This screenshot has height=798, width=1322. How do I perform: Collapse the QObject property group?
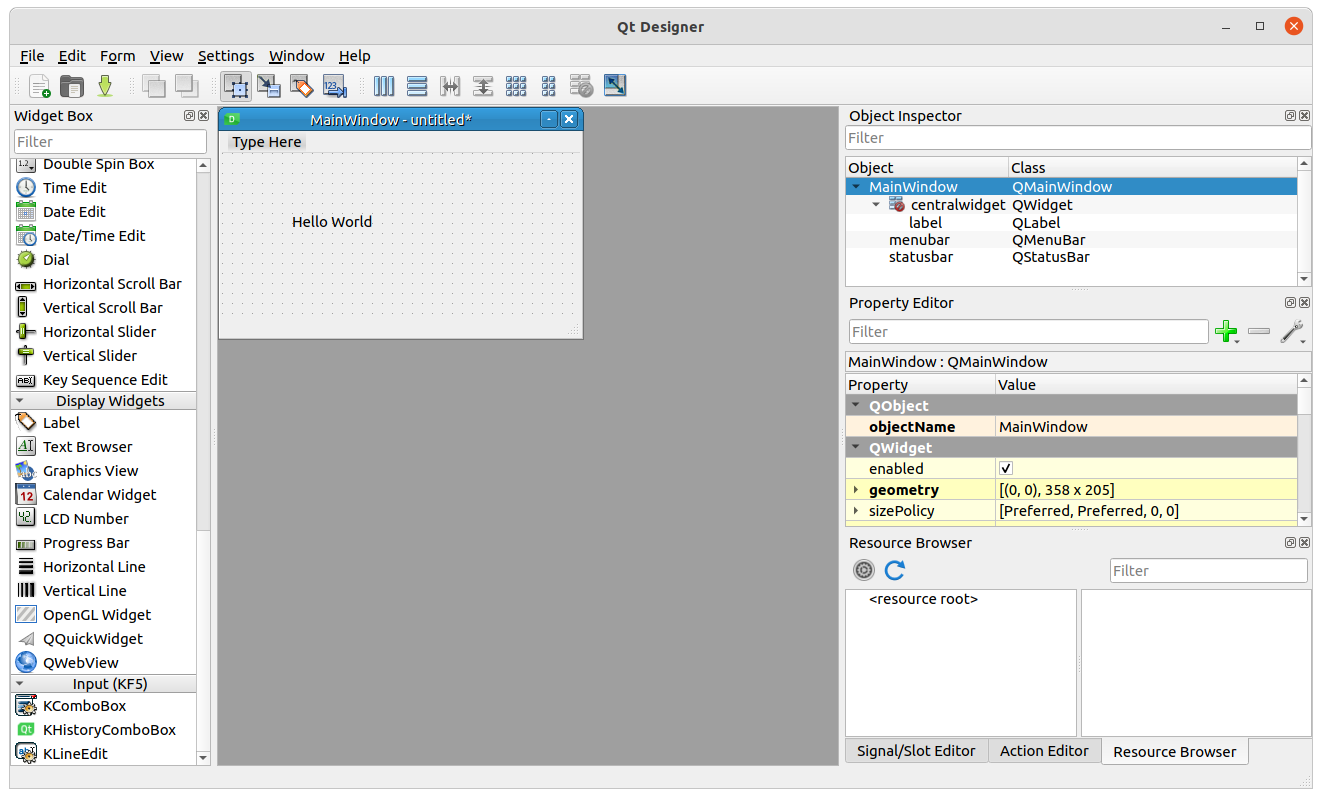click(856, 406)
